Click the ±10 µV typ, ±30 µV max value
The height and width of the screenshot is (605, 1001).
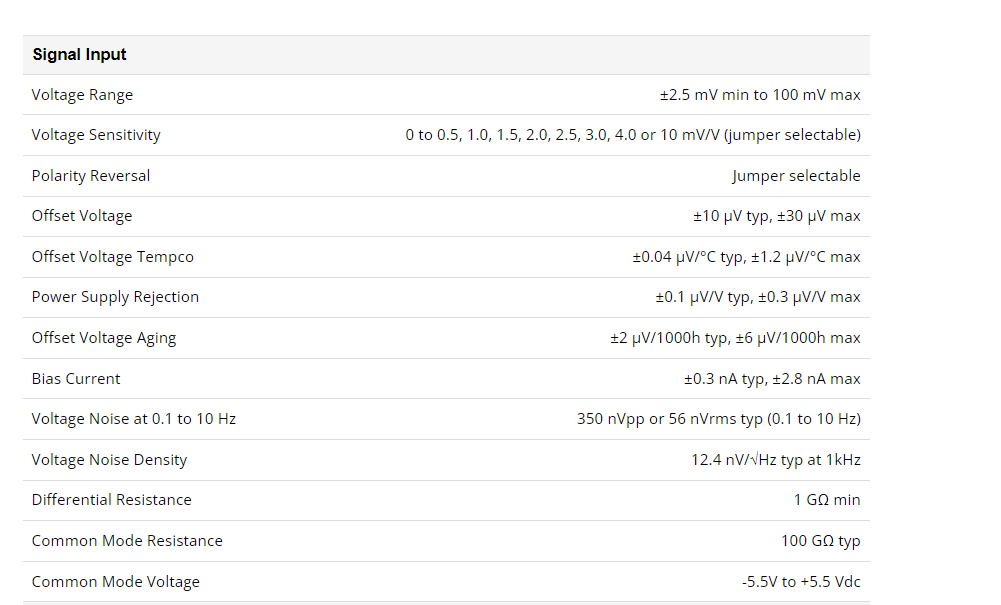(x=776, y=216)
